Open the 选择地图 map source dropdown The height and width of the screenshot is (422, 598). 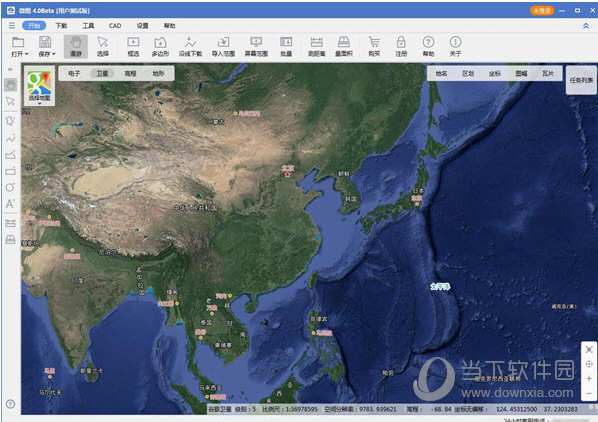tap(39, 86)
